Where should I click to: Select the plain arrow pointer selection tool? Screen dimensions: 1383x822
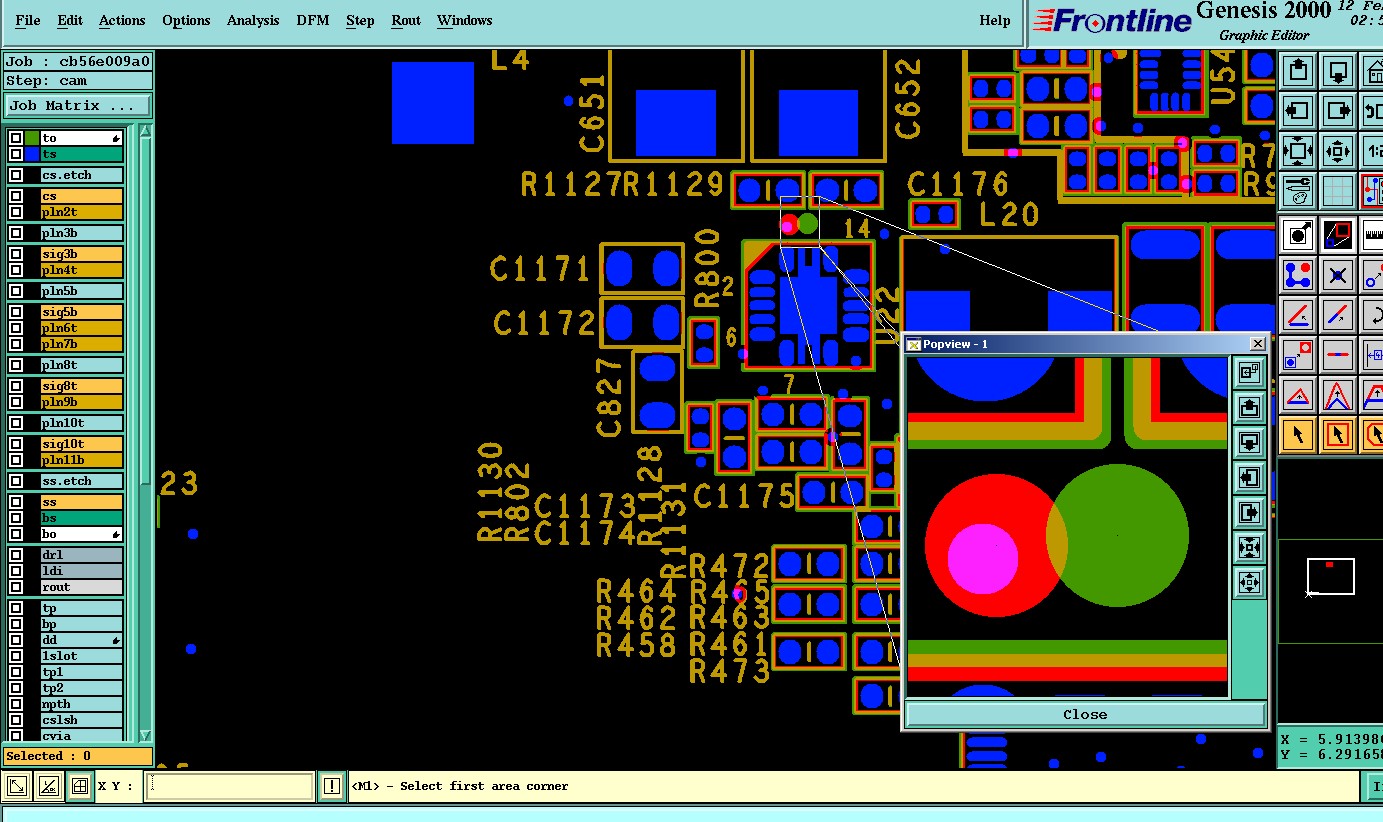1298,435
